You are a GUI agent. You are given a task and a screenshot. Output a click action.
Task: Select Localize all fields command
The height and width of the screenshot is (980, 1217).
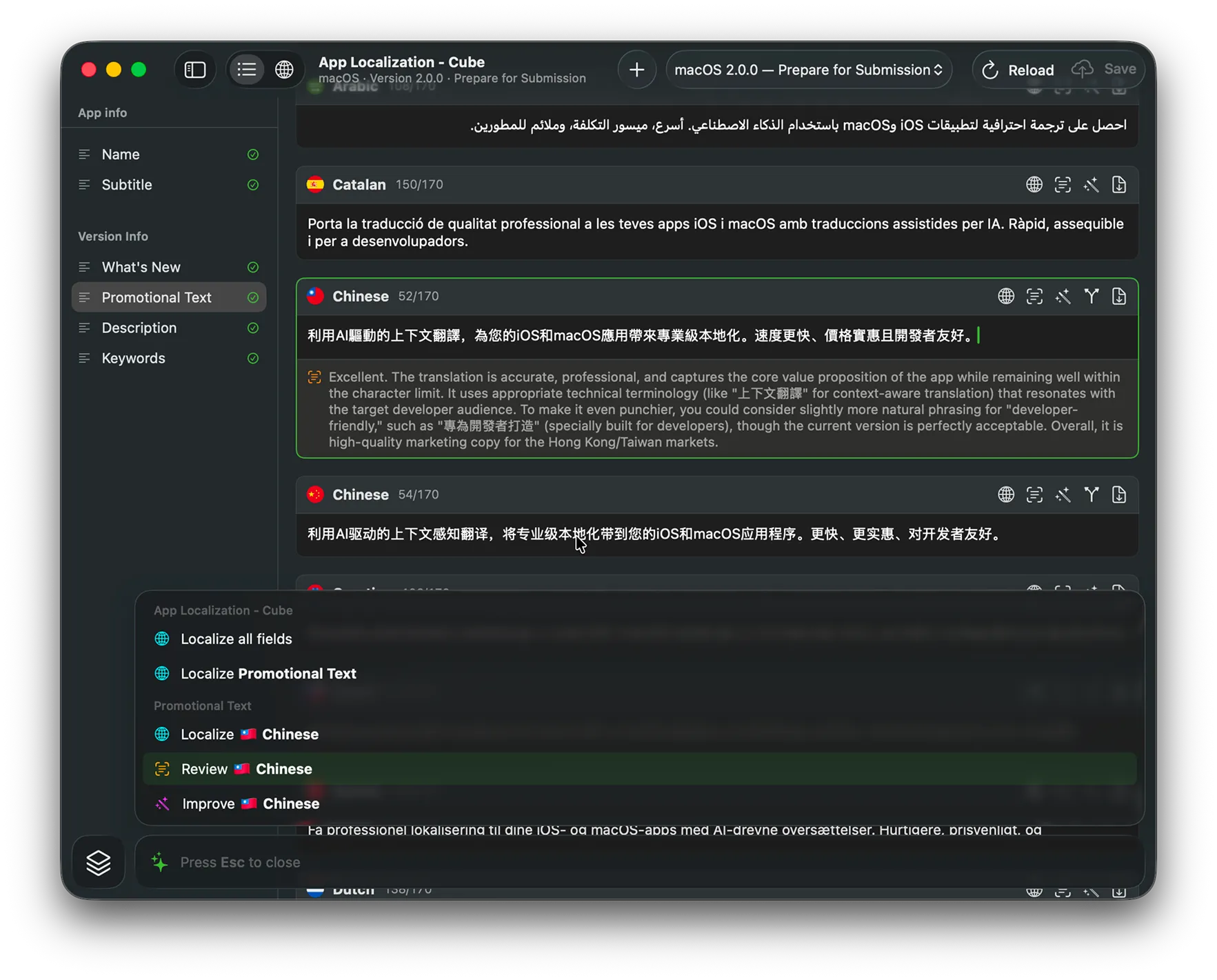(x=236, y=639)
